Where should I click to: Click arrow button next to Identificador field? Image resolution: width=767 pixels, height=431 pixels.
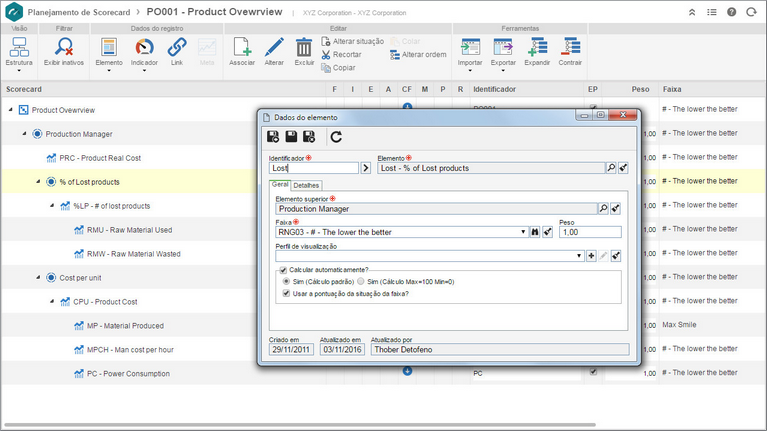click(365, 168)
